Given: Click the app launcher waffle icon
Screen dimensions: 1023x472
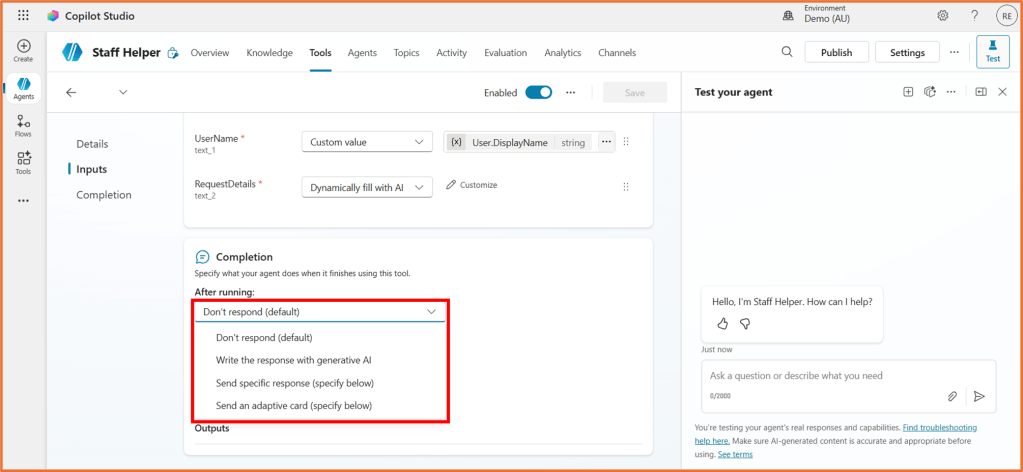Looking at the screenshot, I should tap(23, 16).
